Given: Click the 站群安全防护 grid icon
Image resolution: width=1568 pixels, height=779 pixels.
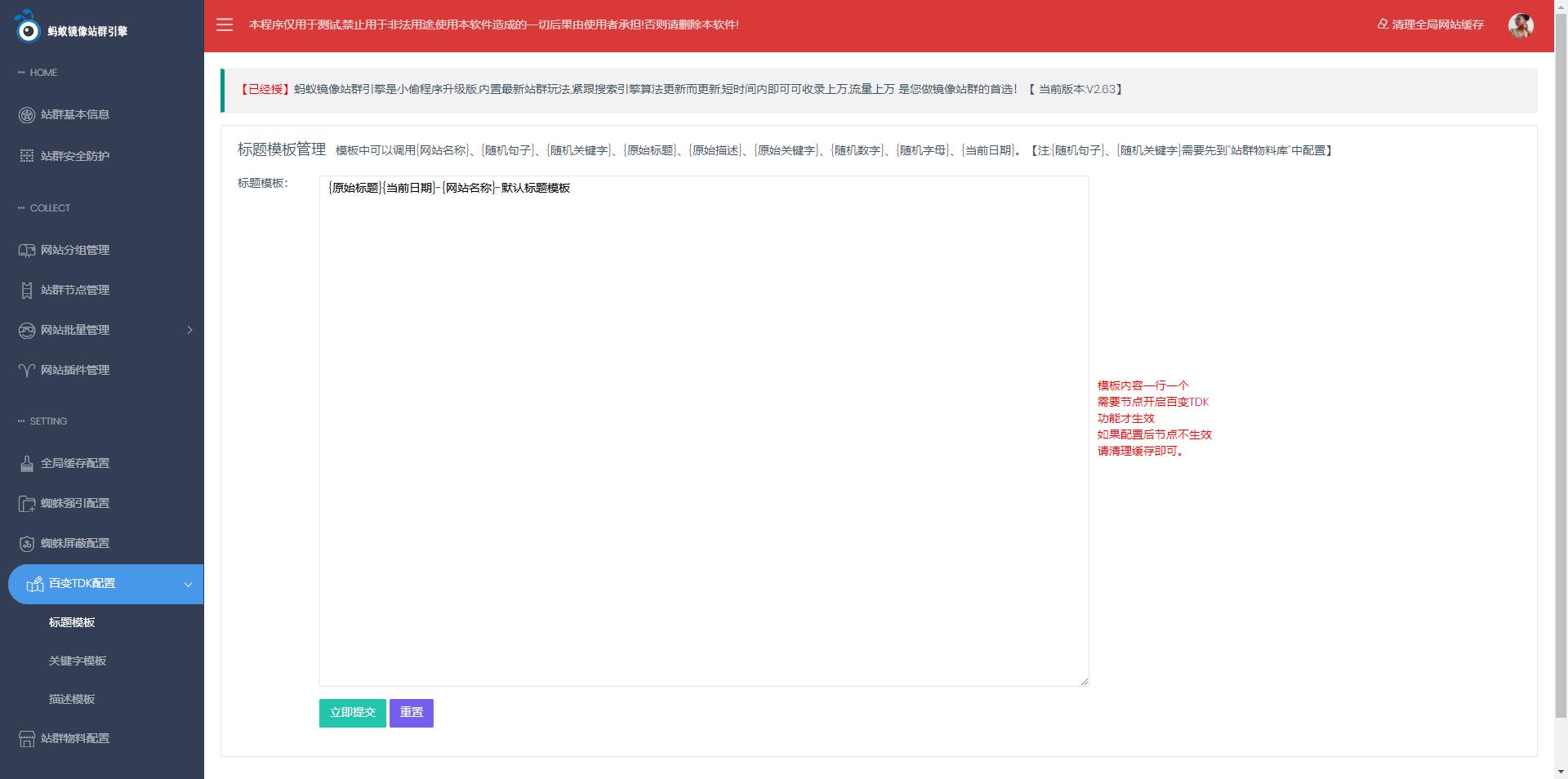Looking at the screenshot, I should [27, 156].
